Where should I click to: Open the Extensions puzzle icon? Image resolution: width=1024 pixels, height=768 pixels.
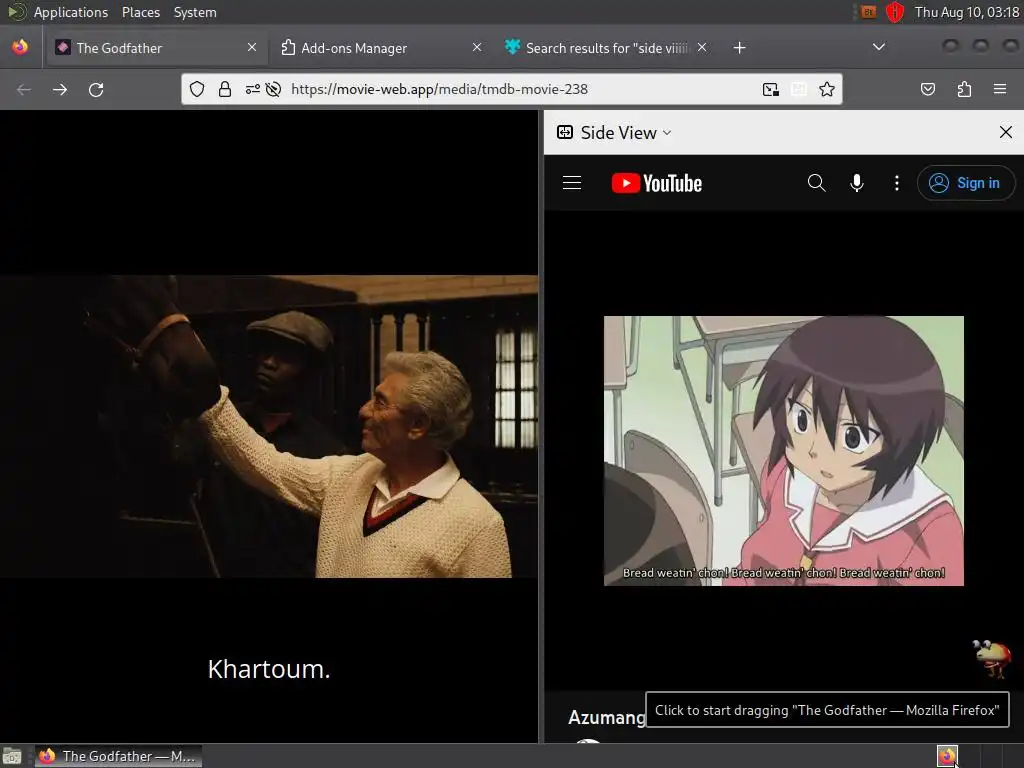[x=964, y=89]
